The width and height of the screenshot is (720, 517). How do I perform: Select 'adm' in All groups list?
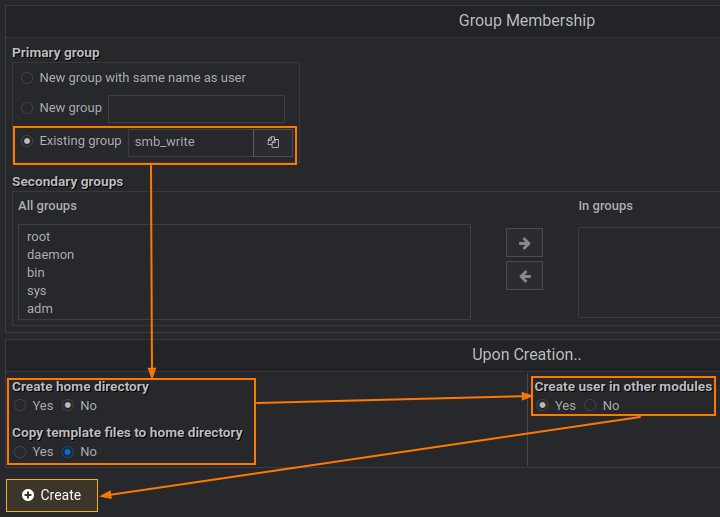pyautogui.click(x=40, y=309)
